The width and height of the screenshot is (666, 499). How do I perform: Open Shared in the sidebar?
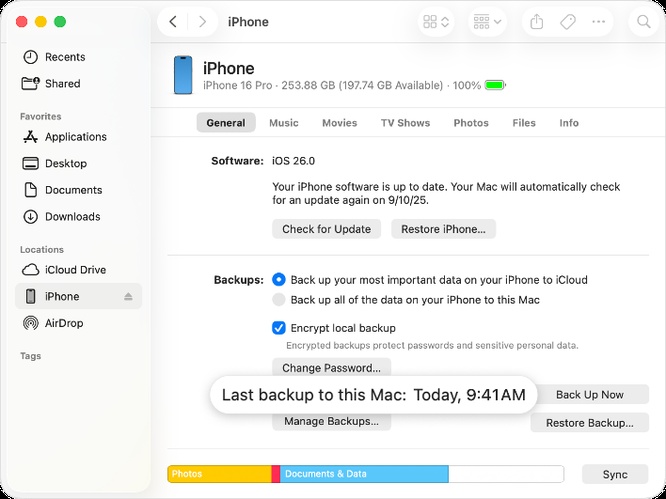79,84
